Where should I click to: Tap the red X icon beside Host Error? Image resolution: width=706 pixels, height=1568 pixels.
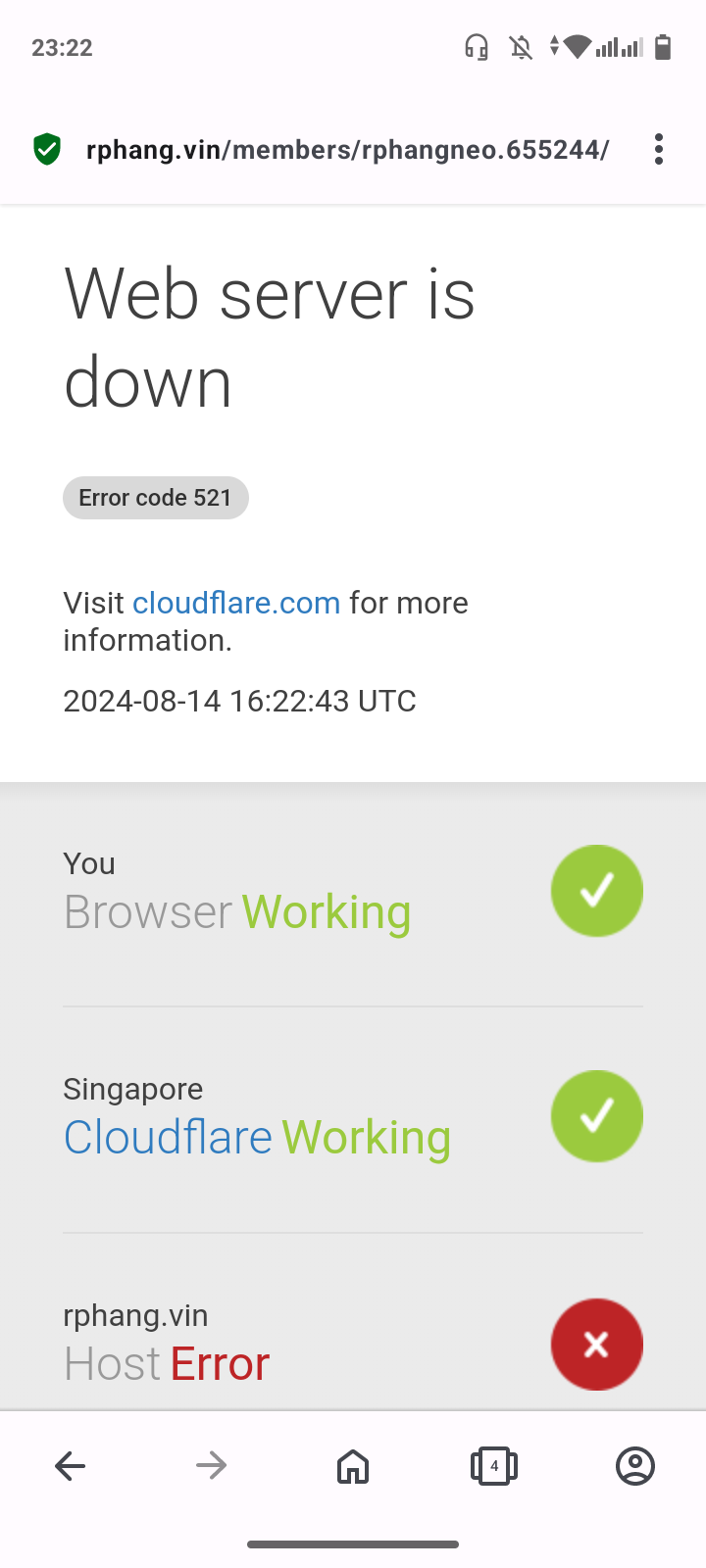[597, 1345]
